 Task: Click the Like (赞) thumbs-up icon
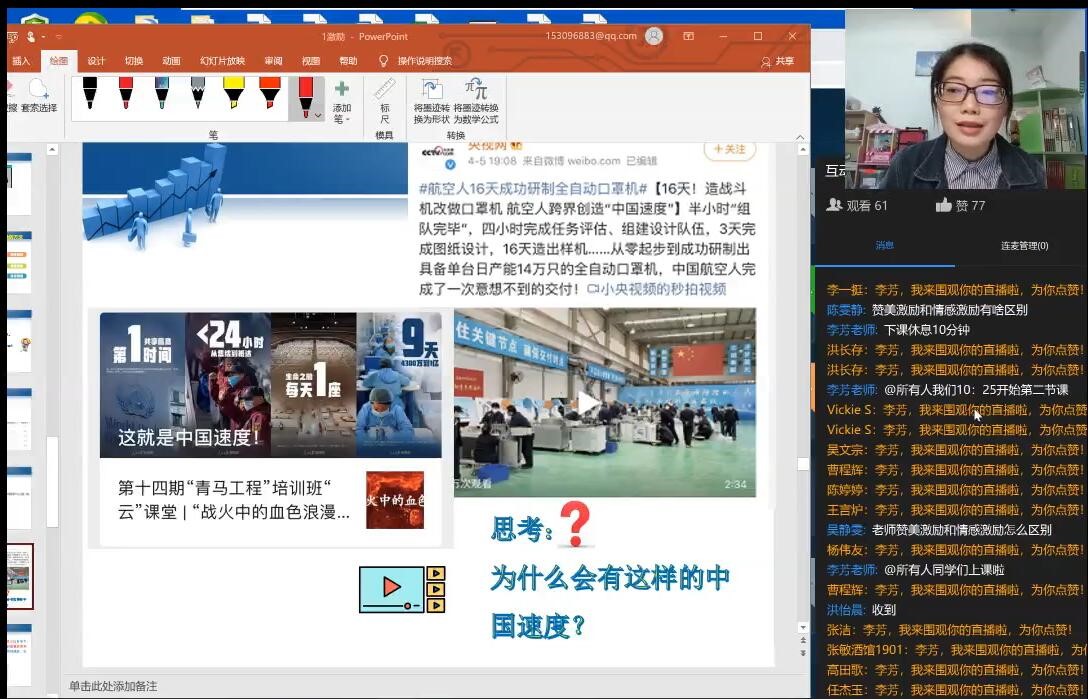tap(943, 205)
